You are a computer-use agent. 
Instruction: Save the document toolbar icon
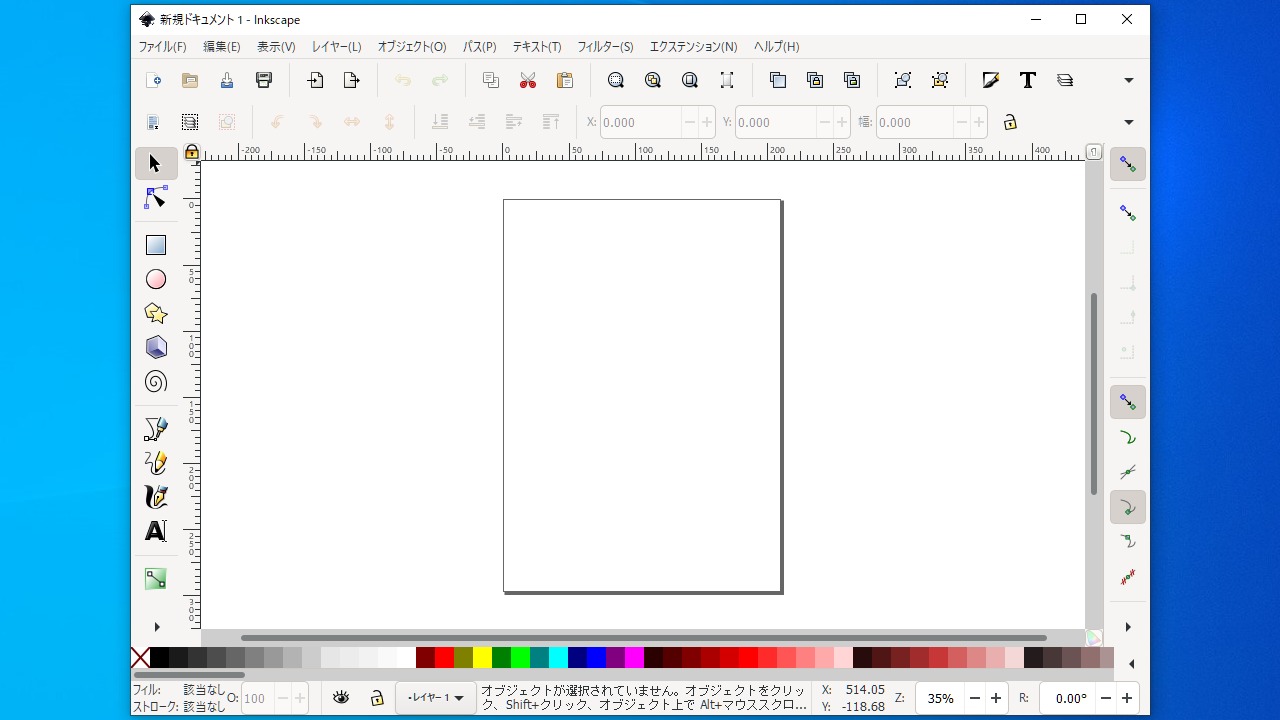pyautogui.click(x=227, y=80)
